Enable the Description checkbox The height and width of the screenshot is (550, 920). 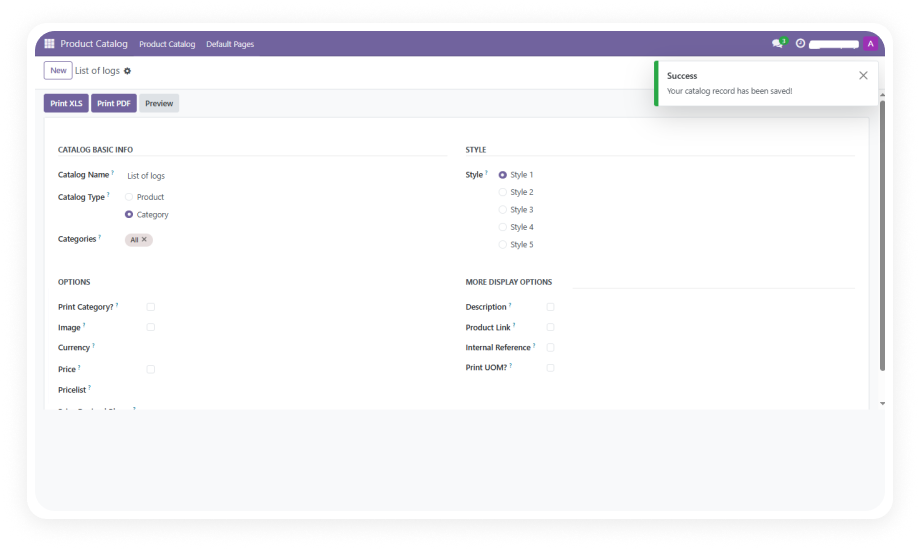550,307
